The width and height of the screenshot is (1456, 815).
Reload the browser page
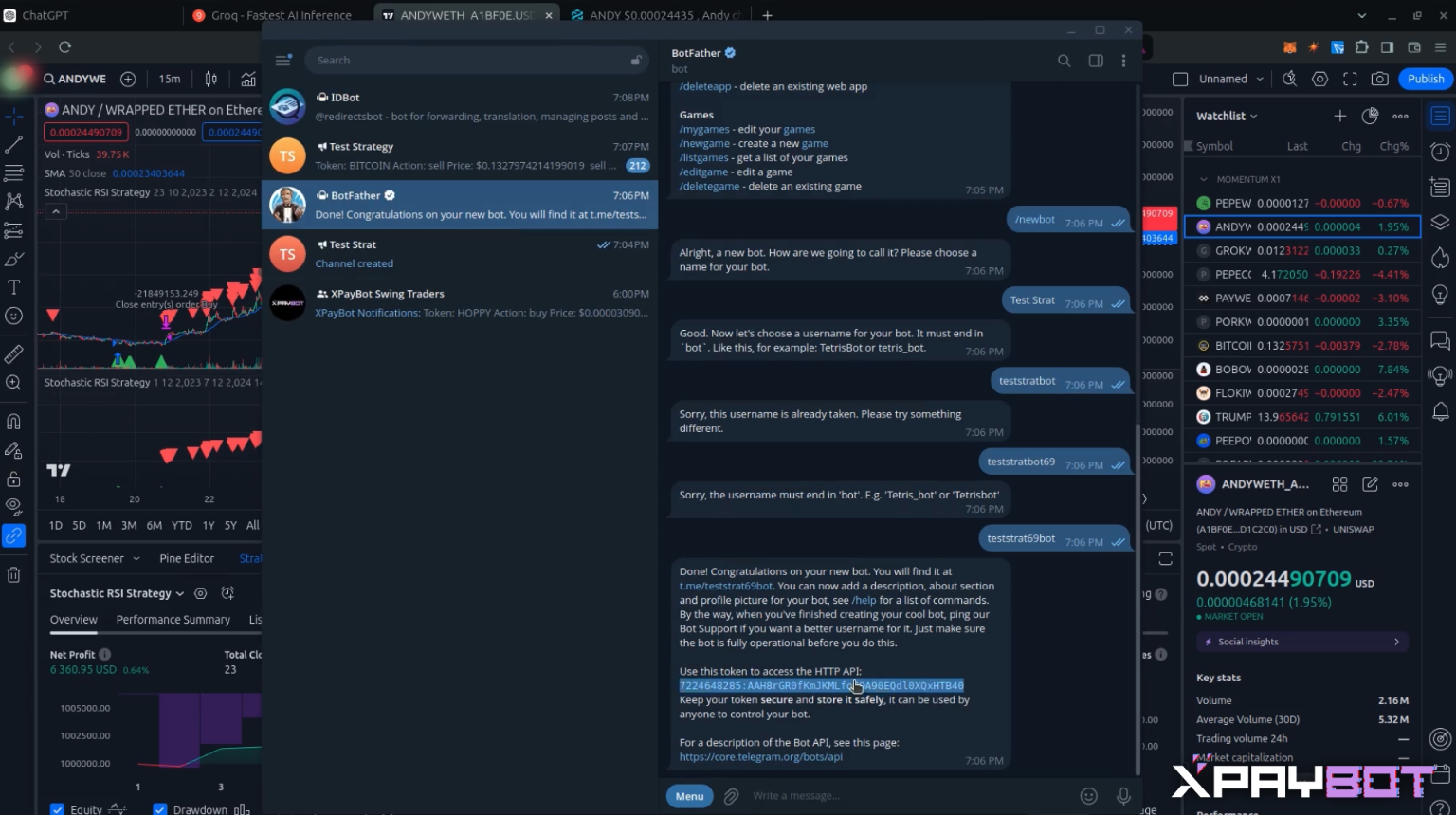[64, 46]
